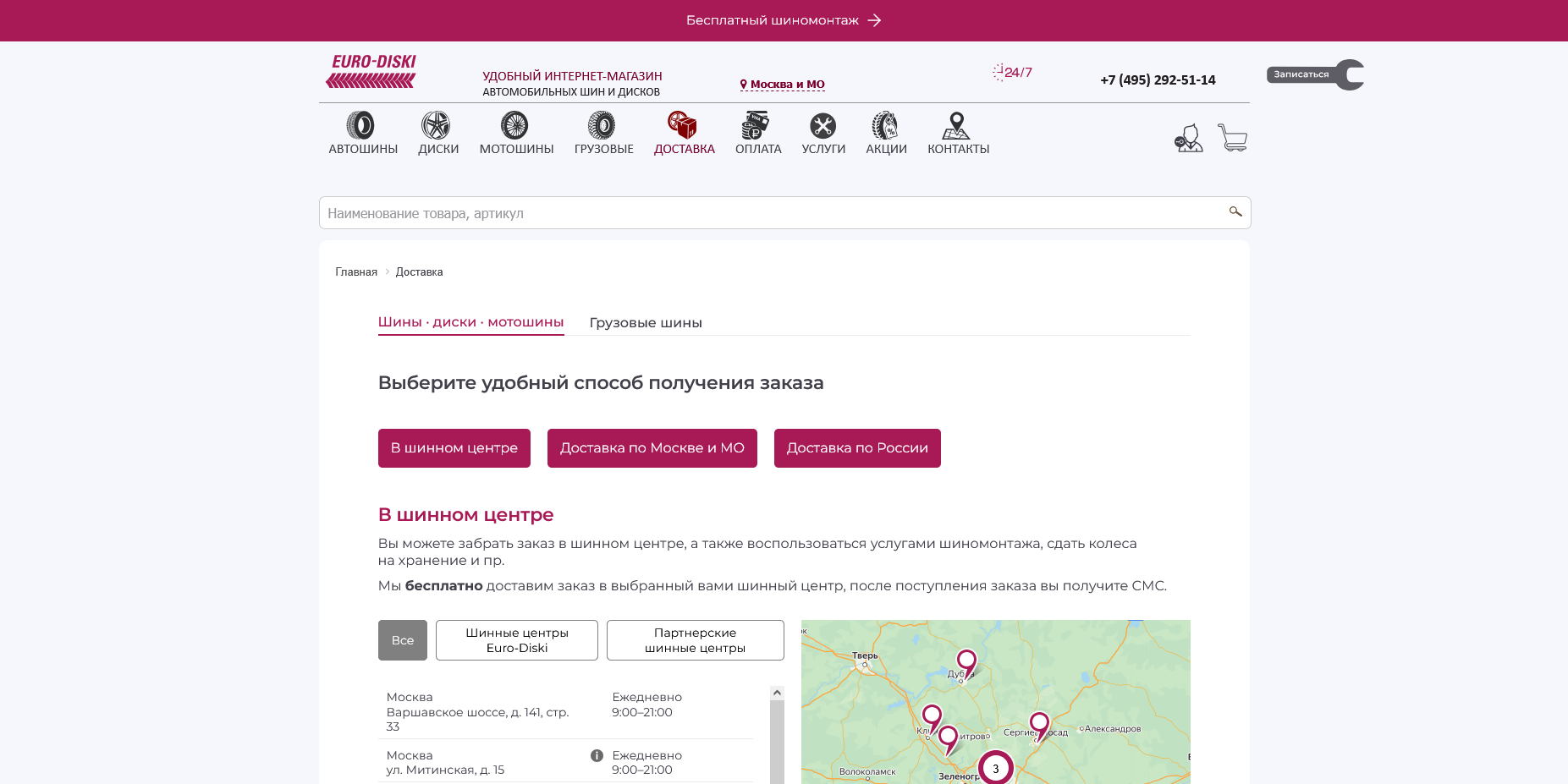This screenshot has height=784, width=1568.
Task: Open the Грузовые truck tire icon
Action: 602,125
